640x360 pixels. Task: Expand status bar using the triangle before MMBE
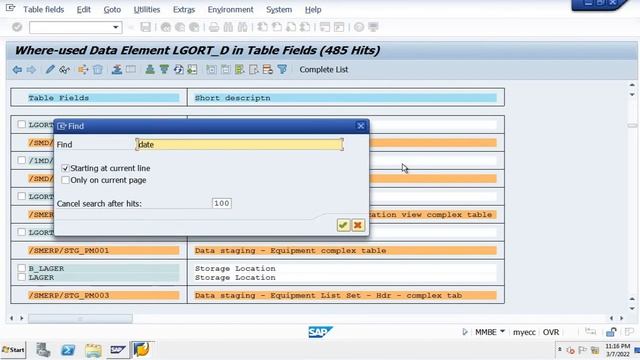click(464, 332)
